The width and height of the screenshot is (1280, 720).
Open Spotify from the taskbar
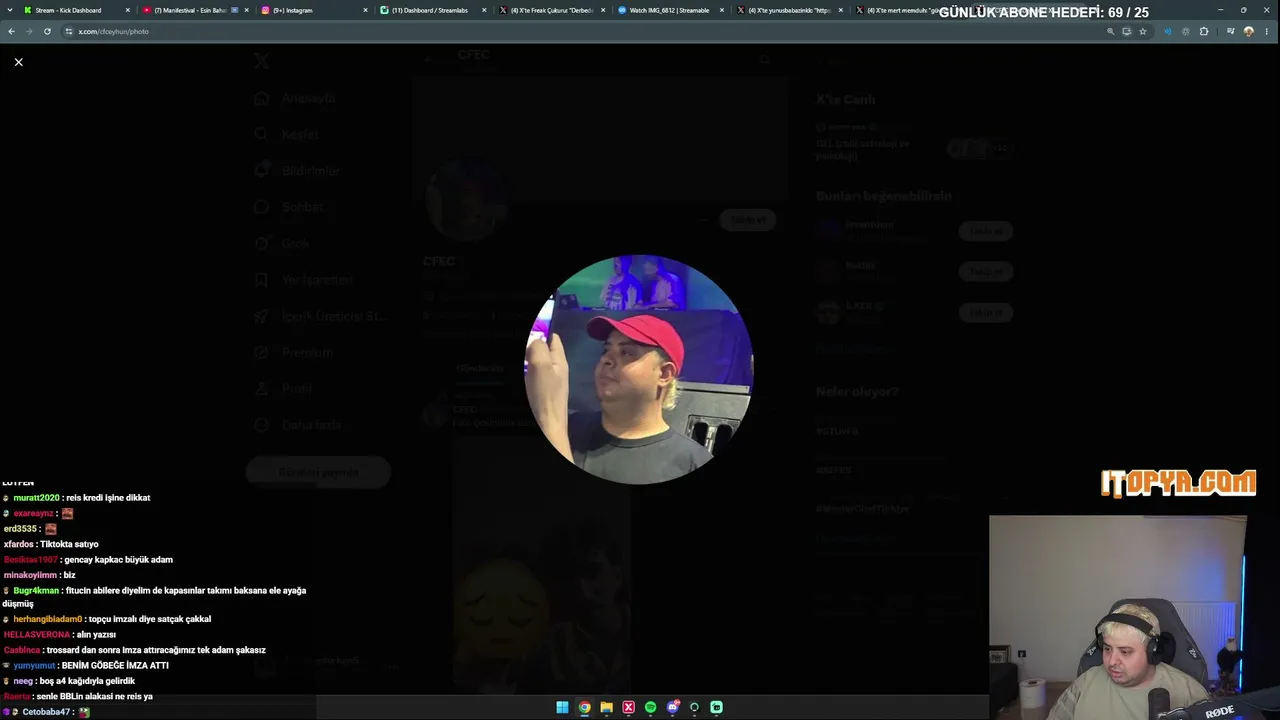650,707
